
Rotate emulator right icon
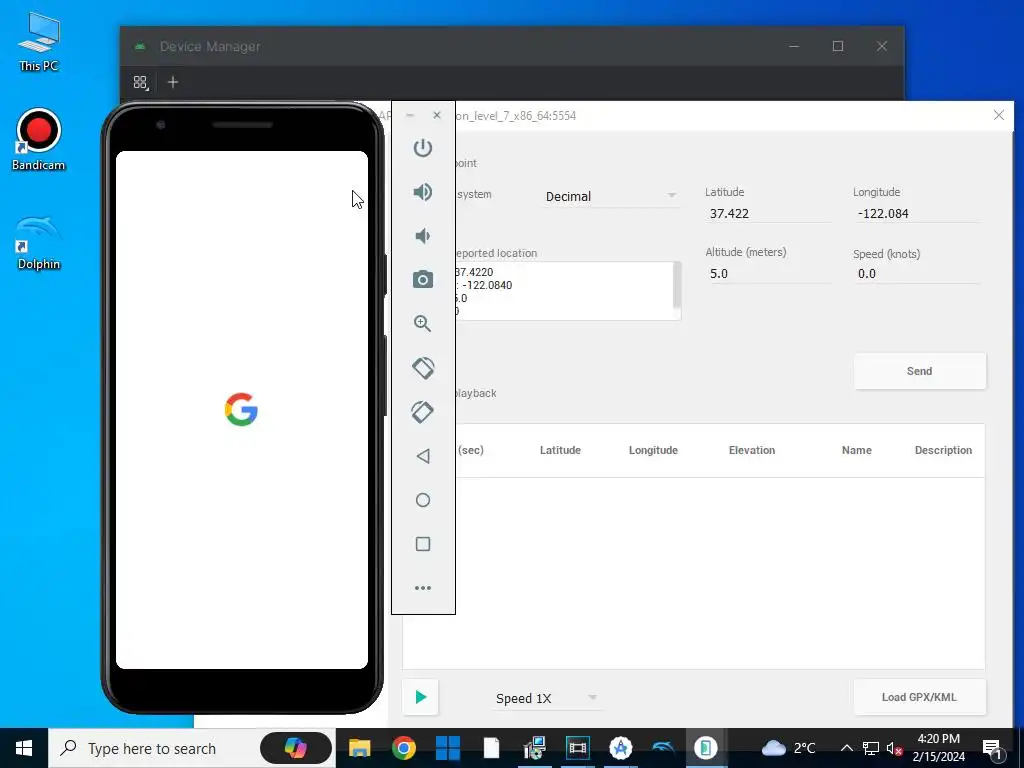(423, 411)
